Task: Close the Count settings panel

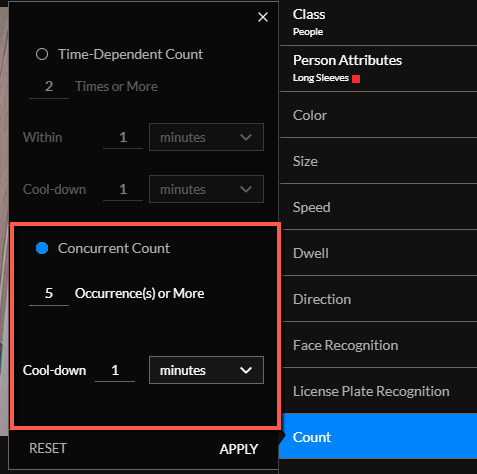Action: (263, 17)
